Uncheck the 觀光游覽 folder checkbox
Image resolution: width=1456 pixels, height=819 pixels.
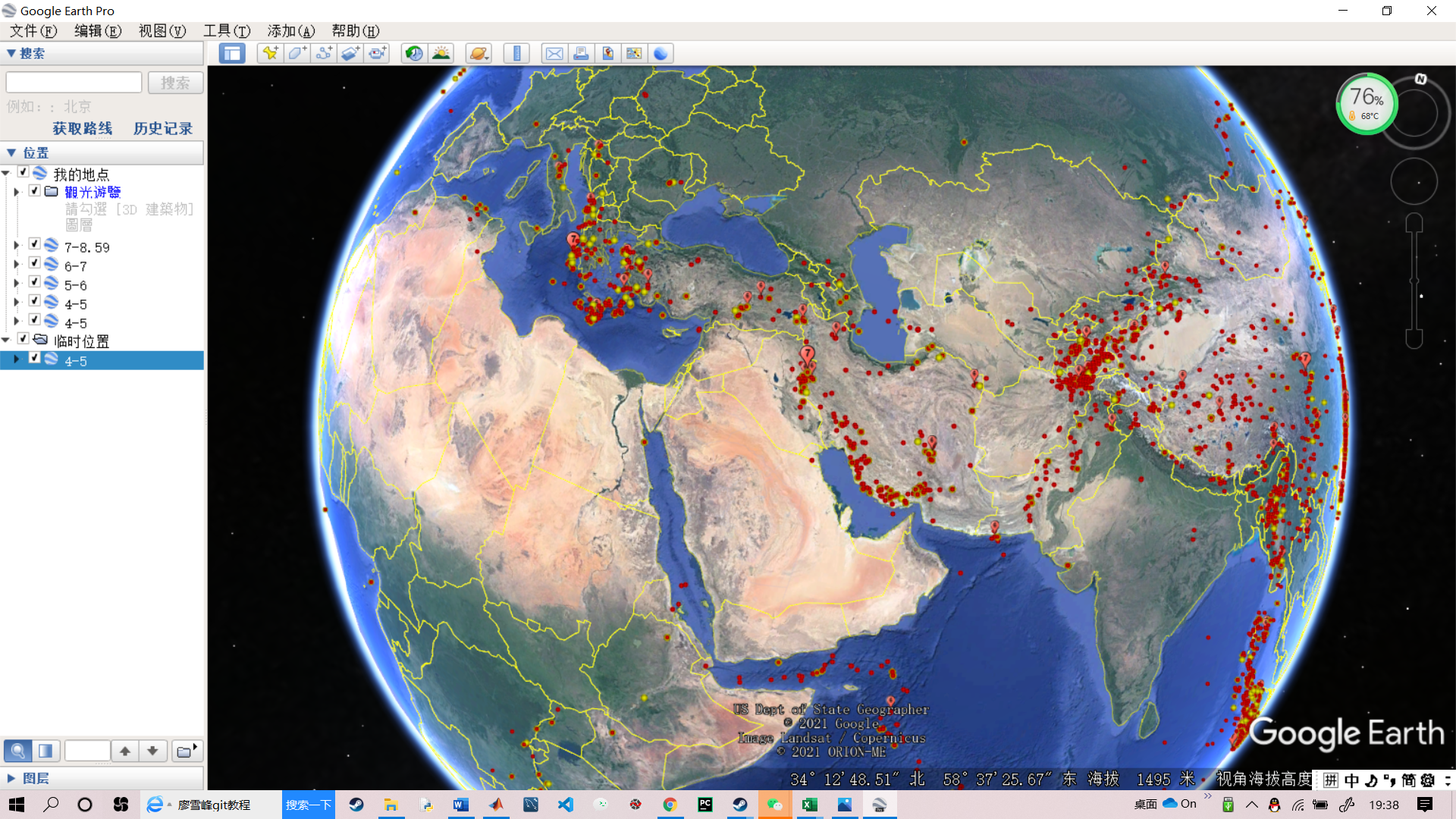tap(35, 190)
